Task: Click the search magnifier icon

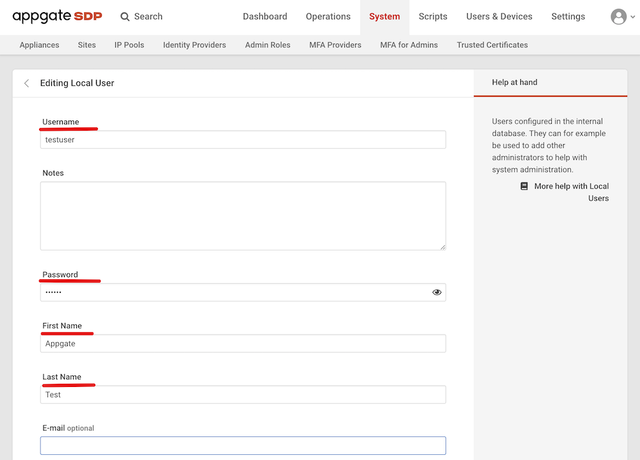Action: pyautogui.click(x=125, y=17)
